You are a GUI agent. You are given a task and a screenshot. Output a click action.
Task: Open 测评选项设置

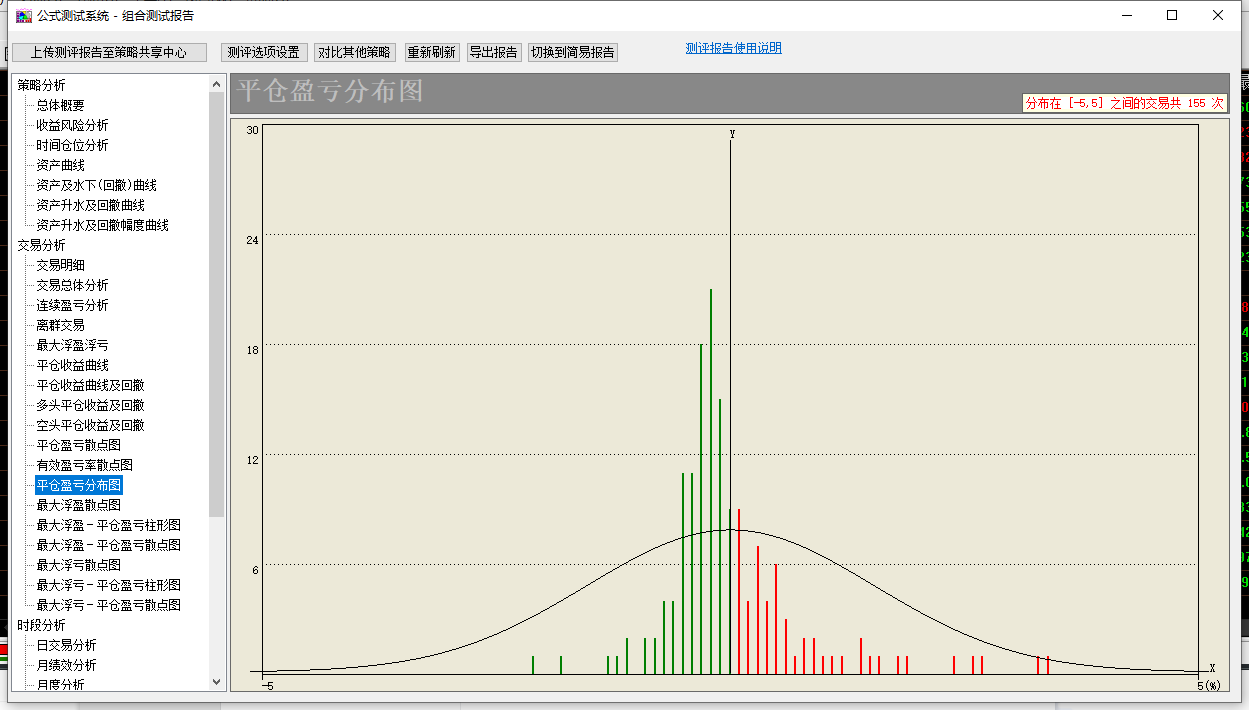click(x=264, y=52)
